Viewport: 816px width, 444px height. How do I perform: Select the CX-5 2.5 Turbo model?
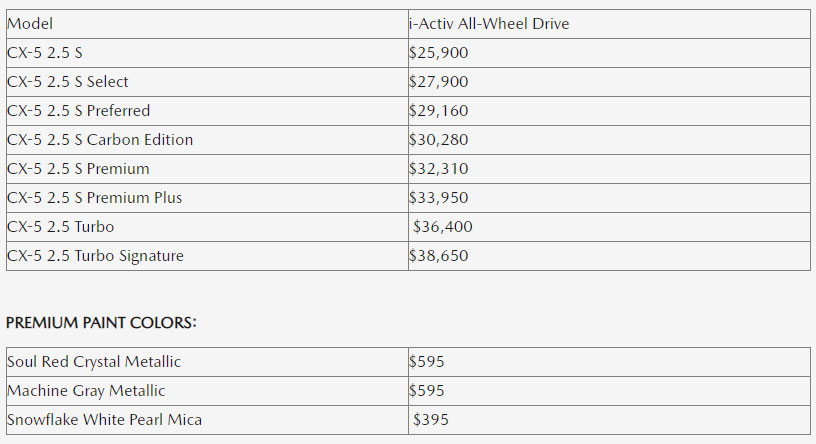click(61, 227)
